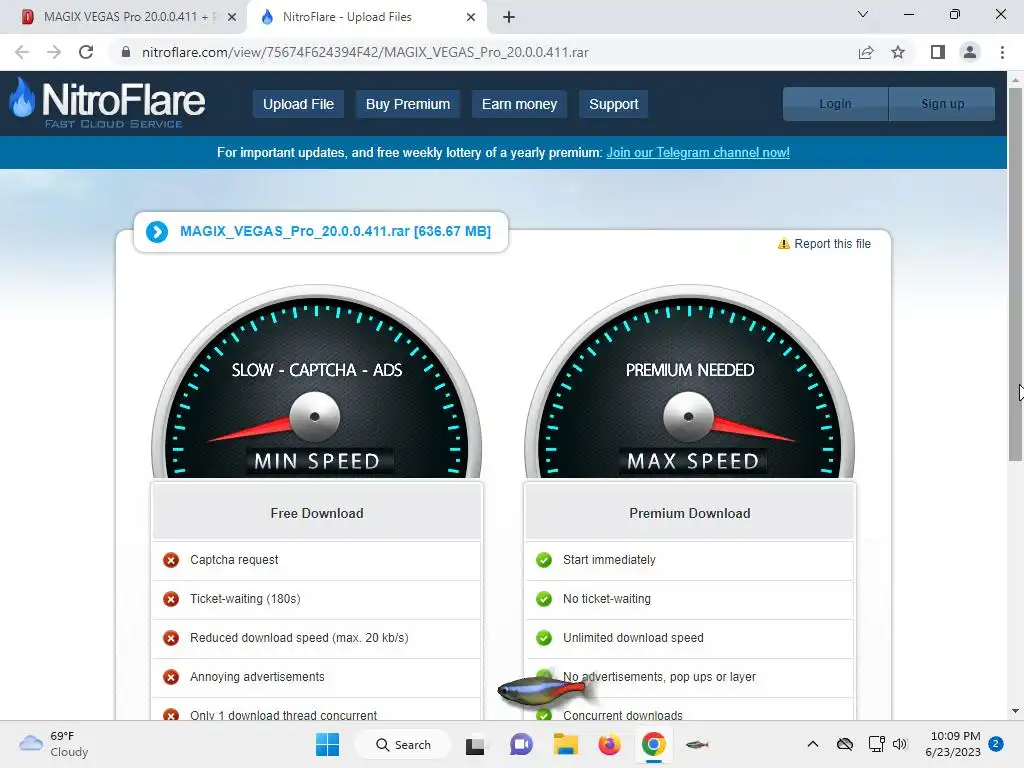Screen dimensions: 1024x768
Task: Click "No advertisements, pop ups or layer" text
Action: coord(659,677)
